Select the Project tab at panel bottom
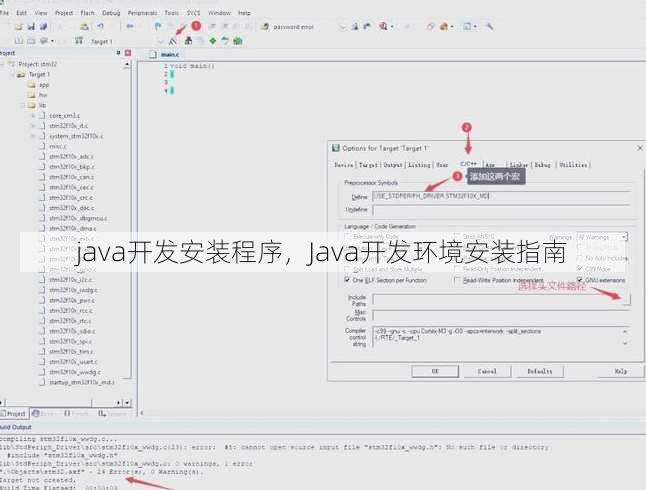 click(x=14, y=413)
